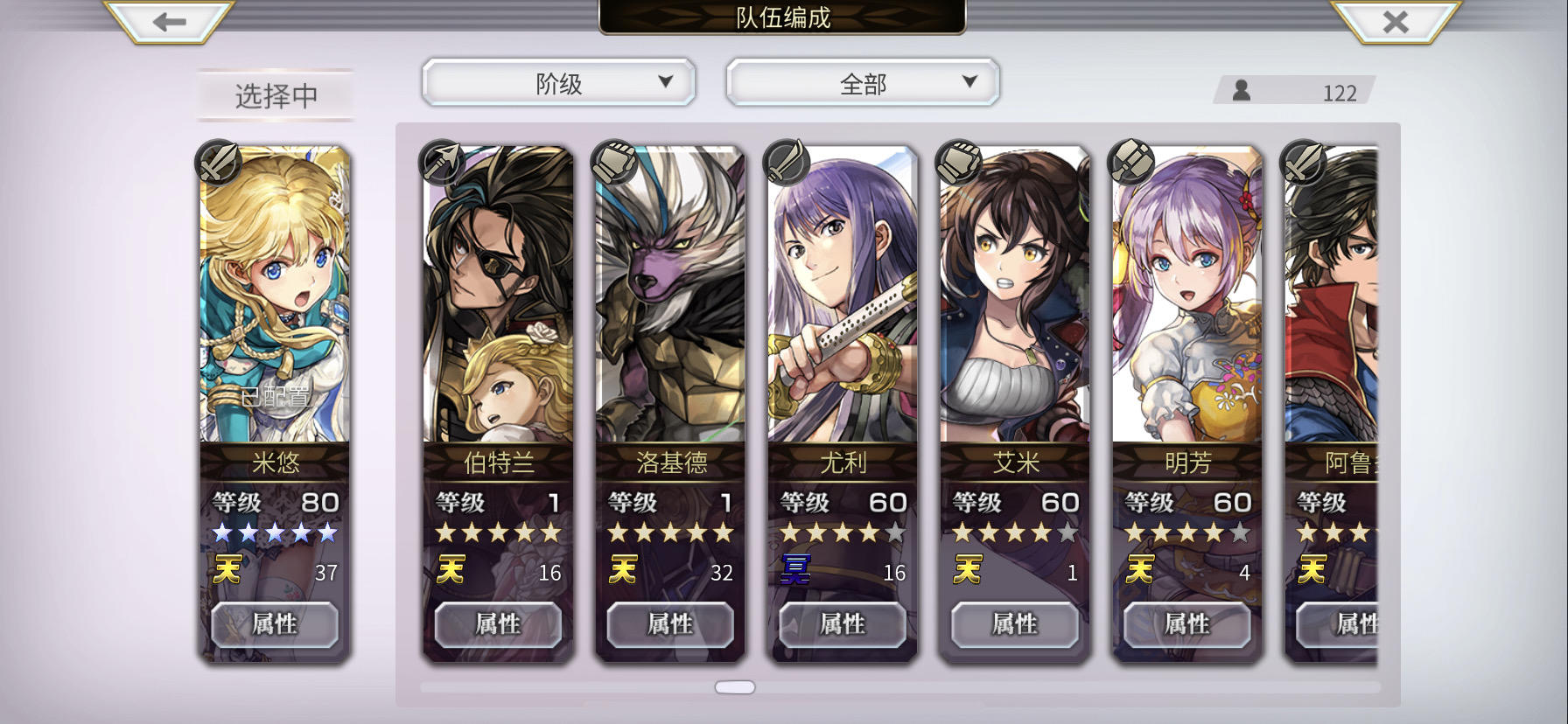Open the 全部 filter dropdown
1568x724 pixels.
click(x=863, y=83)
